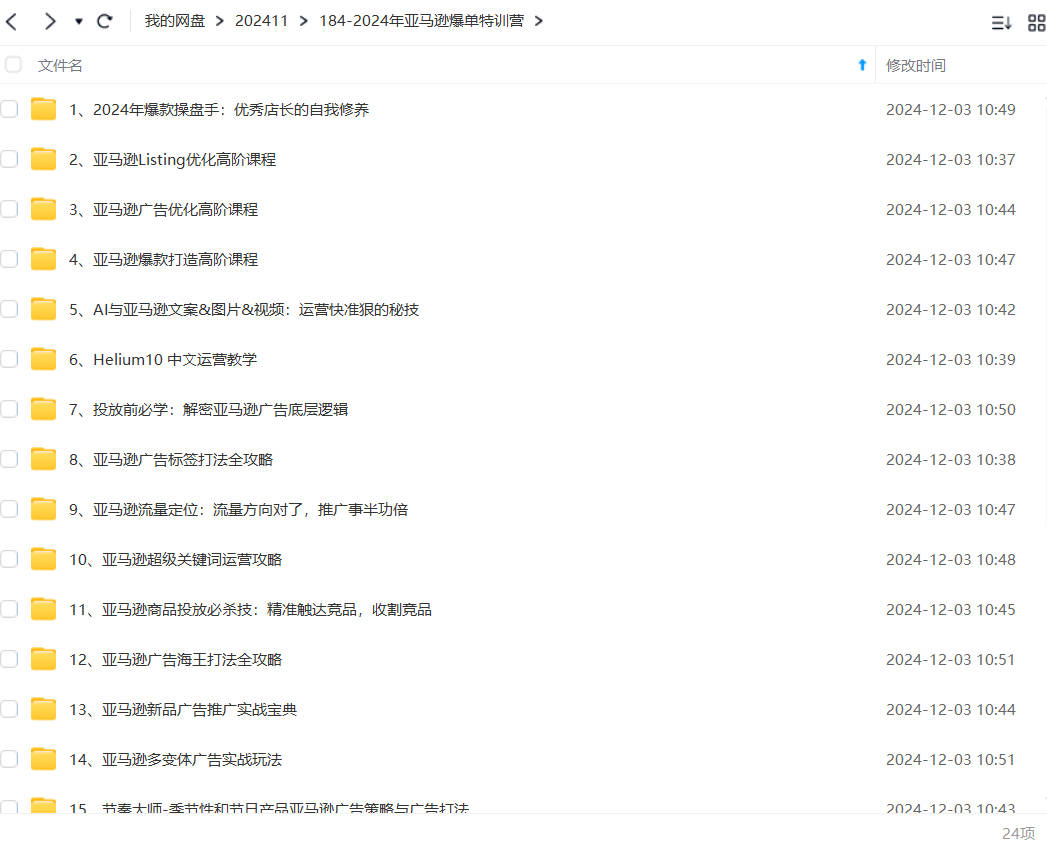Toggle the select-all checkbox in header
The image size is (1047, 850).
coord(13,65)
